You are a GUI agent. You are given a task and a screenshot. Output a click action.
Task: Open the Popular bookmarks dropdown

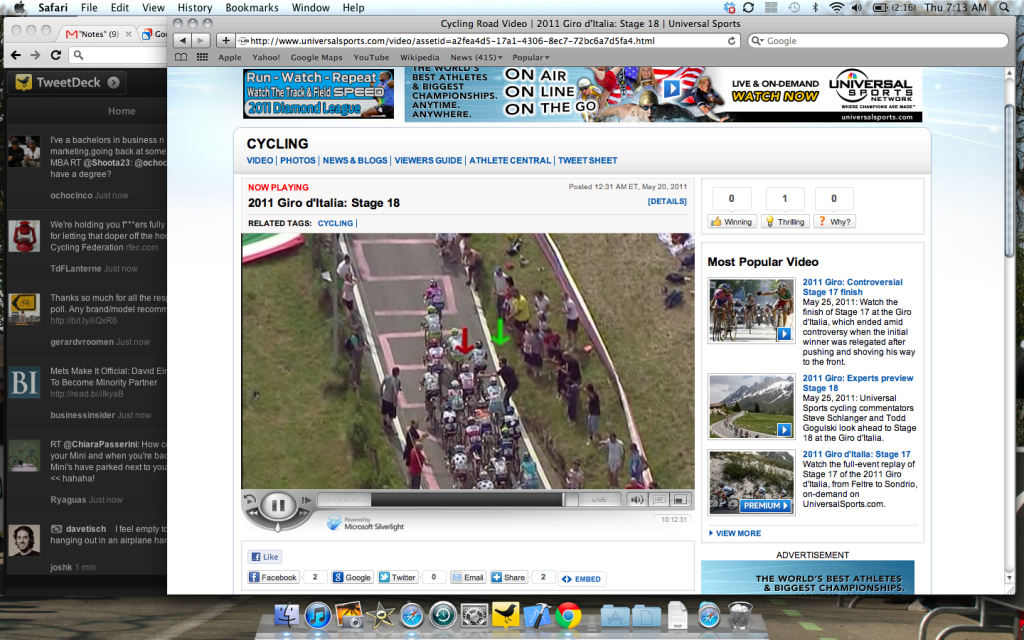click(x=530, y=57)
